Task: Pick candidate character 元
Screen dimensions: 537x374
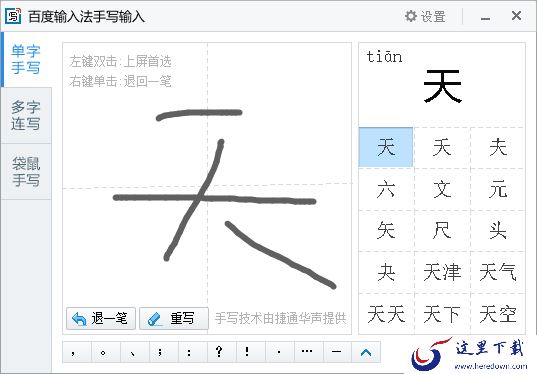Action: coord(498,189)
